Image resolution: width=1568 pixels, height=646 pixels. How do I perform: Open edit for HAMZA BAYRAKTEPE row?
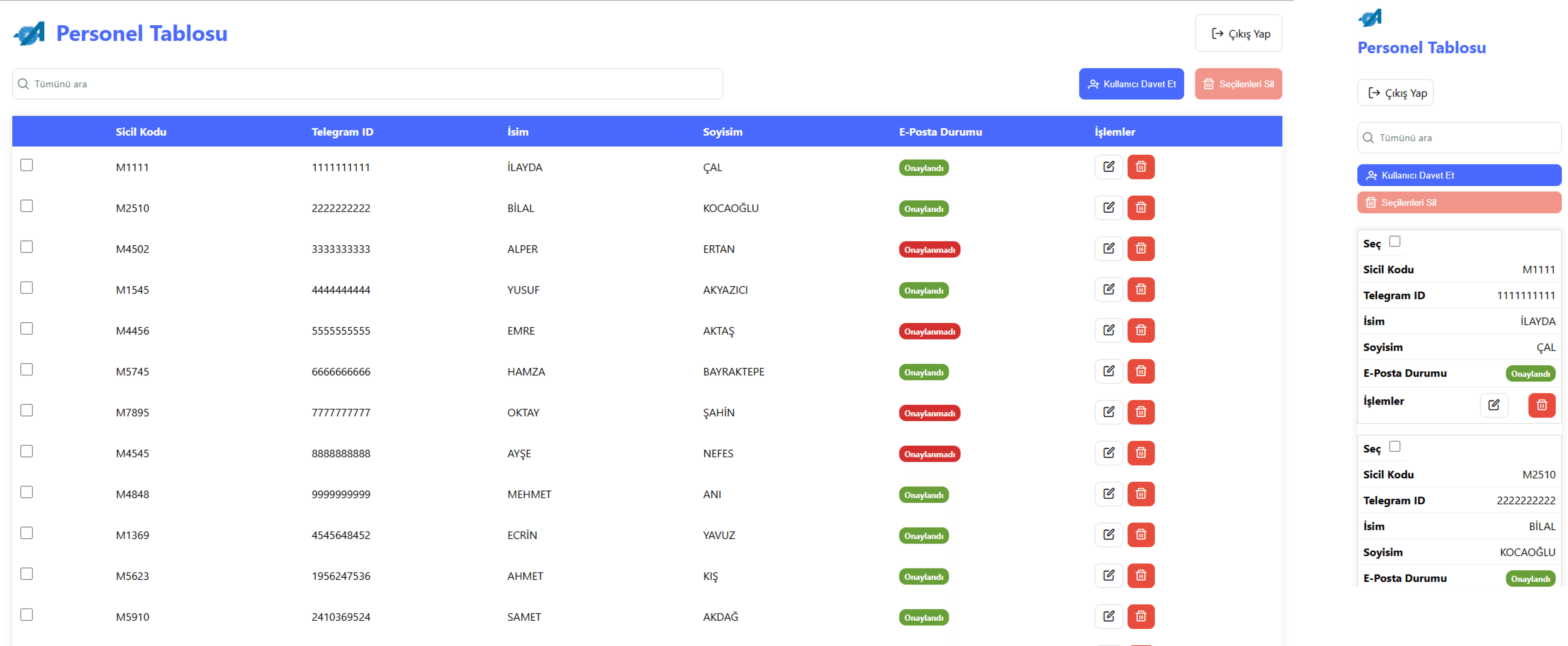click(1109, 371)
